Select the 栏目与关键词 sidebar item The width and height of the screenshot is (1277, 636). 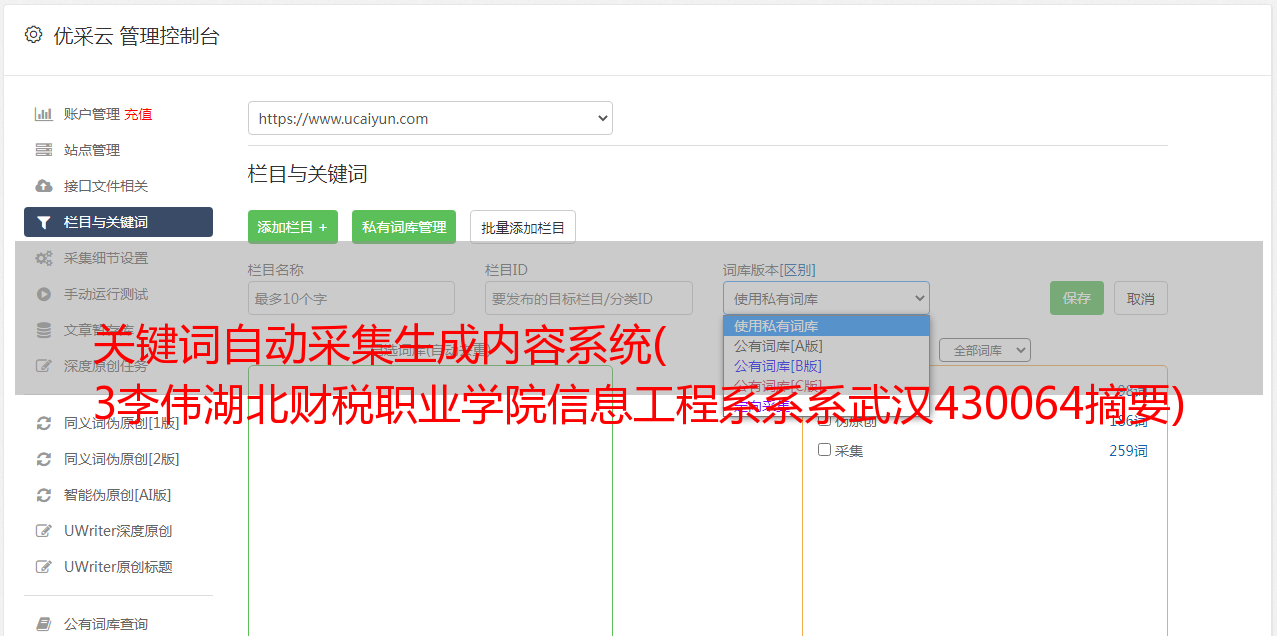118,222
